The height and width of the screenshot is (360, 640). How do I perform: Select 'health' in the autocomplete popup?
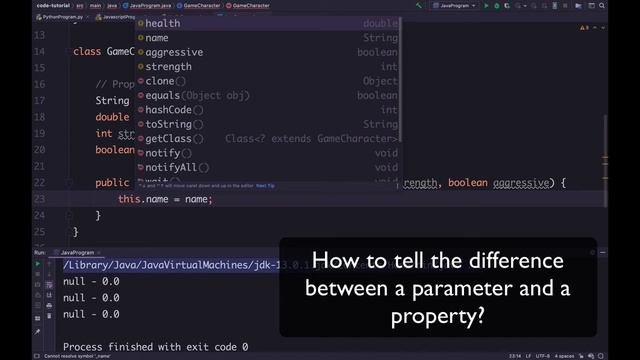pos(268,23)
